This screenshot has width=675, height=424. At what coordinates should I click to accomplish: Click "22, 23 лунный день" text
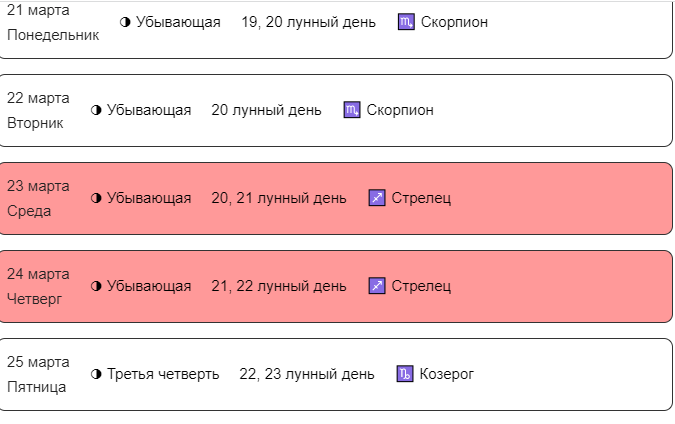click(x=307, y=374)
